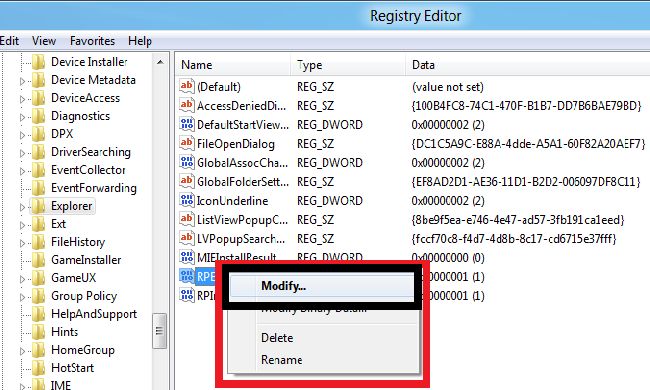Click the '(value not set)' data cell

click(x=448, y=87)
